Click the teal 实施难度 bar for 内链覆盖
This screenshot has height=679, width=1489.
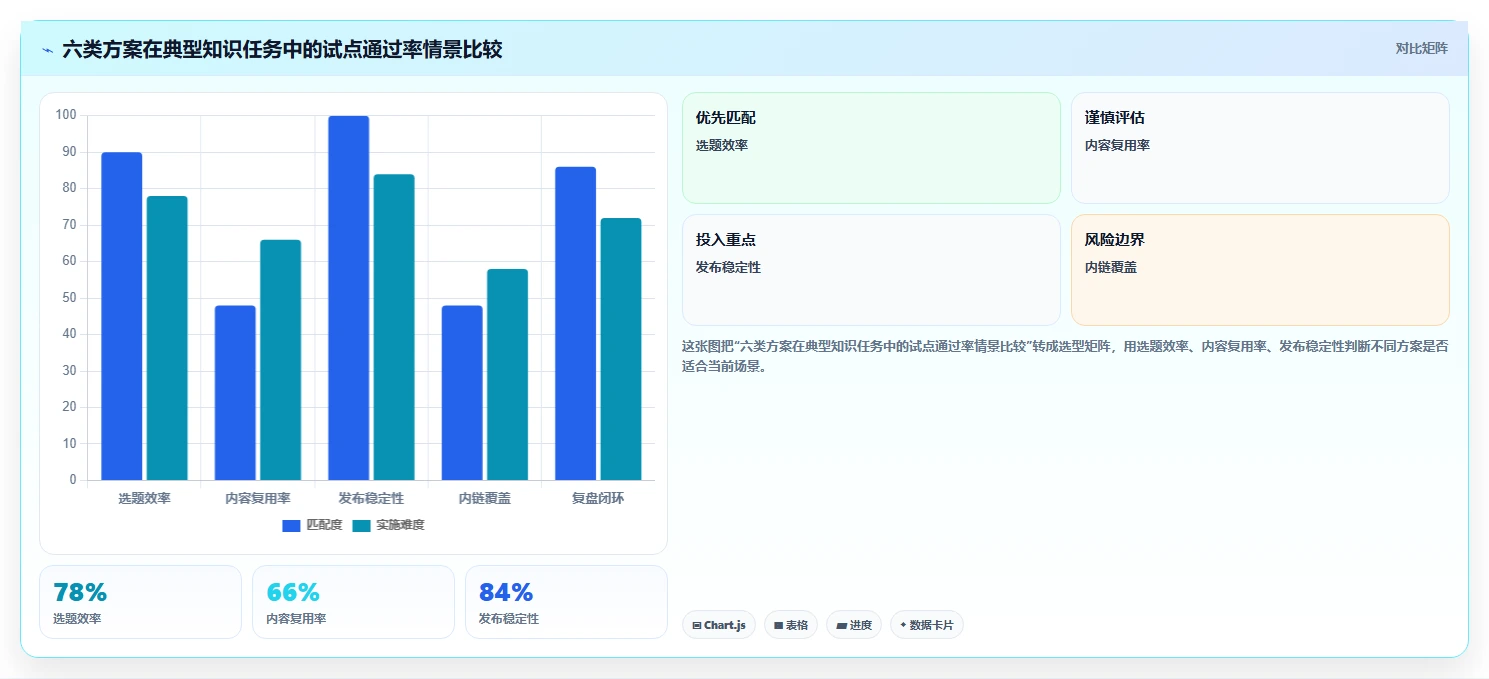(507, 374)
